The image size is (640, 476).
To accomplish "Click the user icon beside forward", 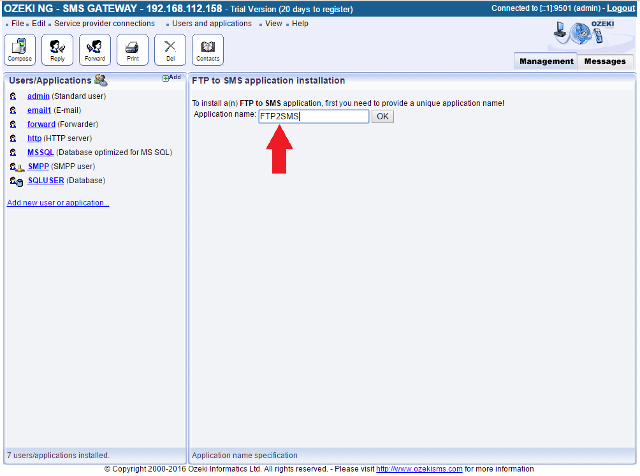I will (13, 124).
